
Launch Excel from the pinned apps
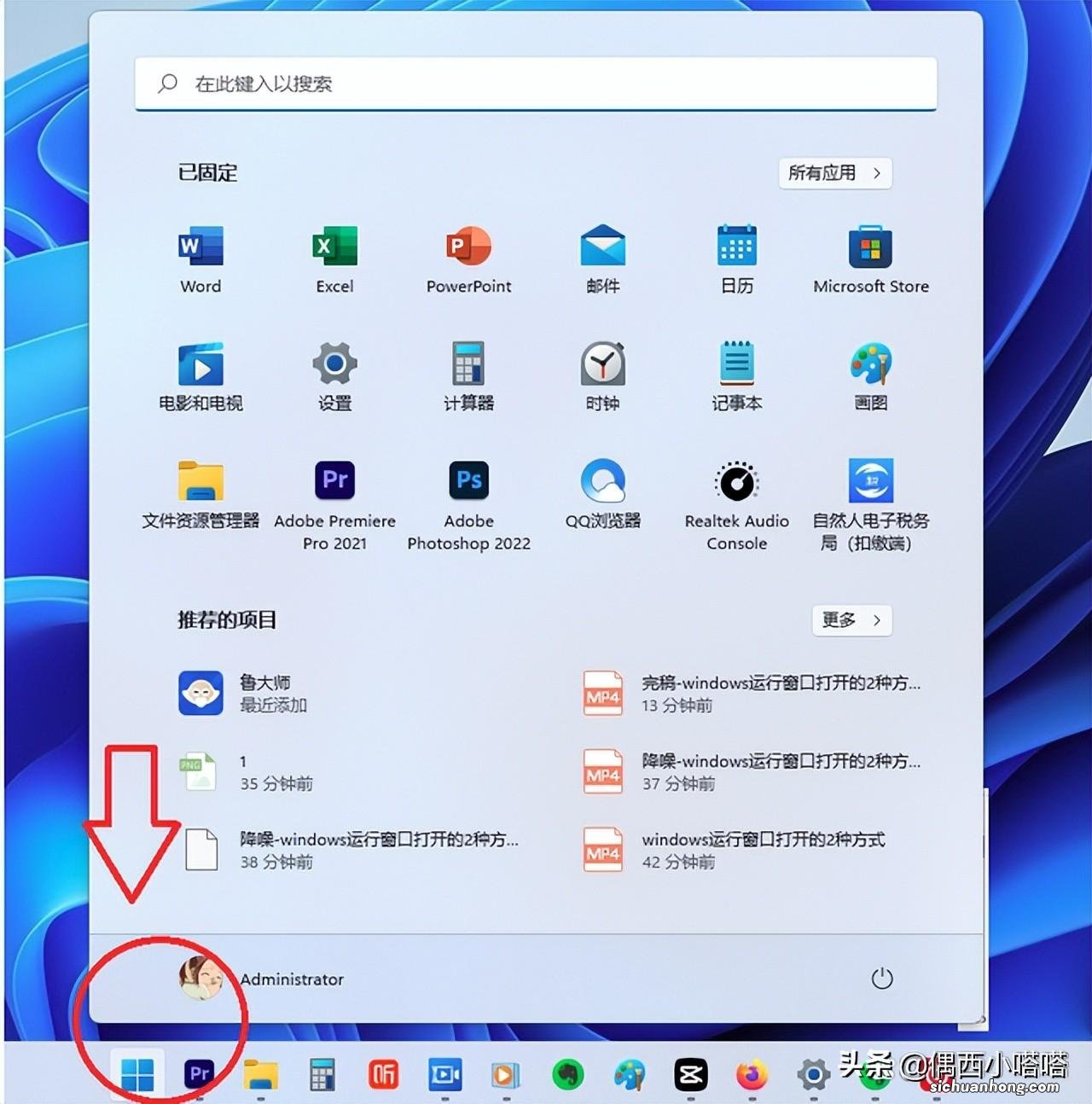(x=334, y=259)
